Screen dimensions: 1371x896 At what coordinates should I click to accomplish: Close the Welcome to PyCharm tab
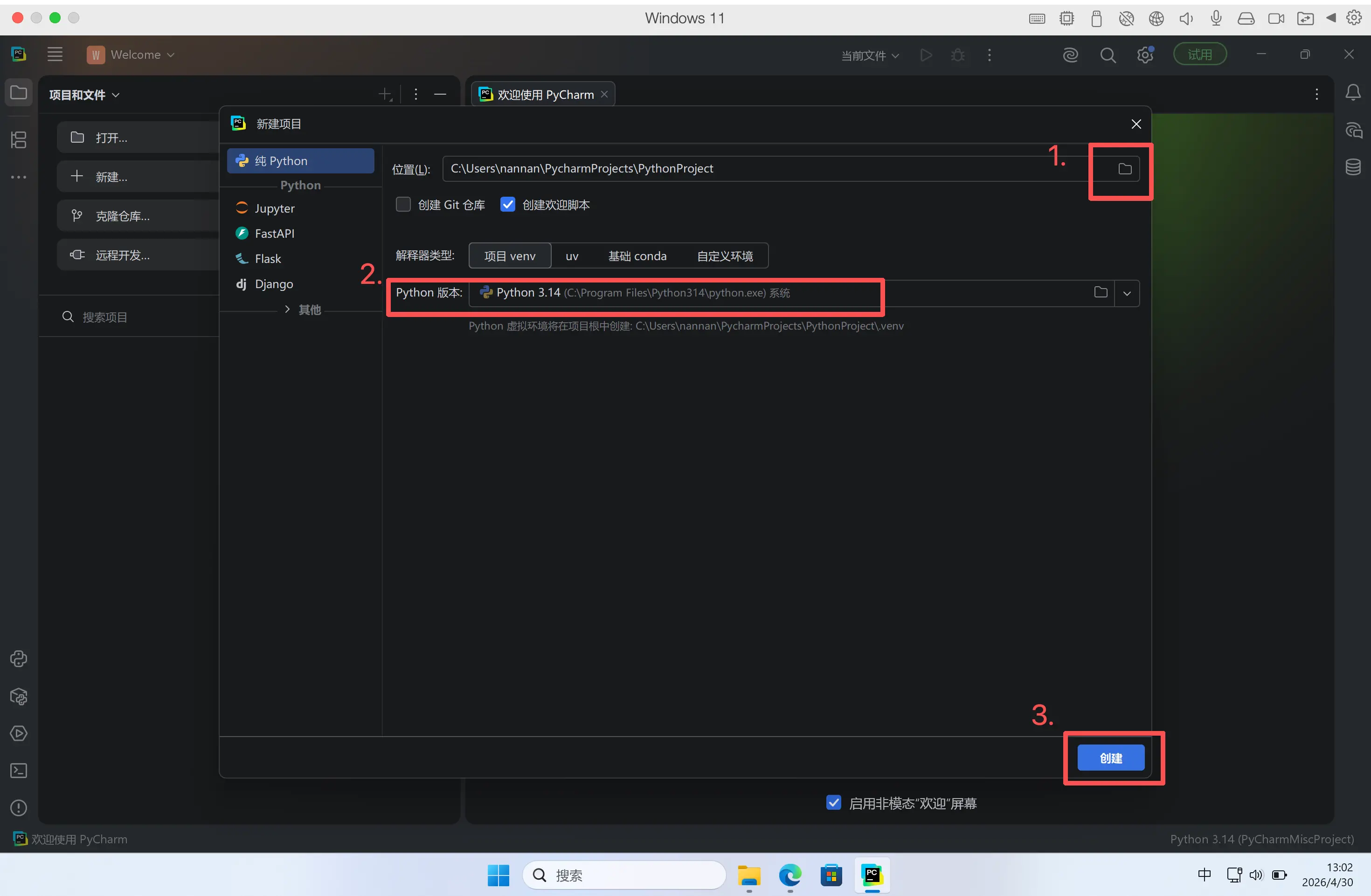coord(604,94)
